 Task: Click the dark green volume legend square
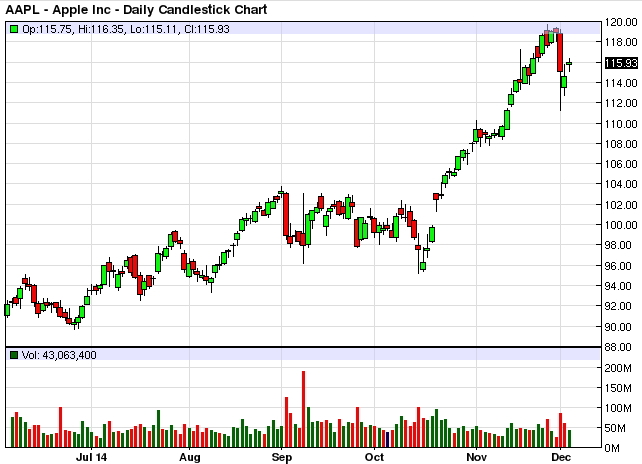14,355
